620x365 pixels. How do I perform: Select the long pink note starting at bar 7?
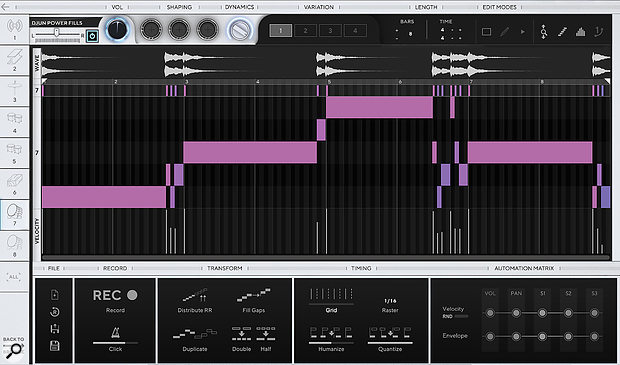pyautogui.click(x=530, y=152)
